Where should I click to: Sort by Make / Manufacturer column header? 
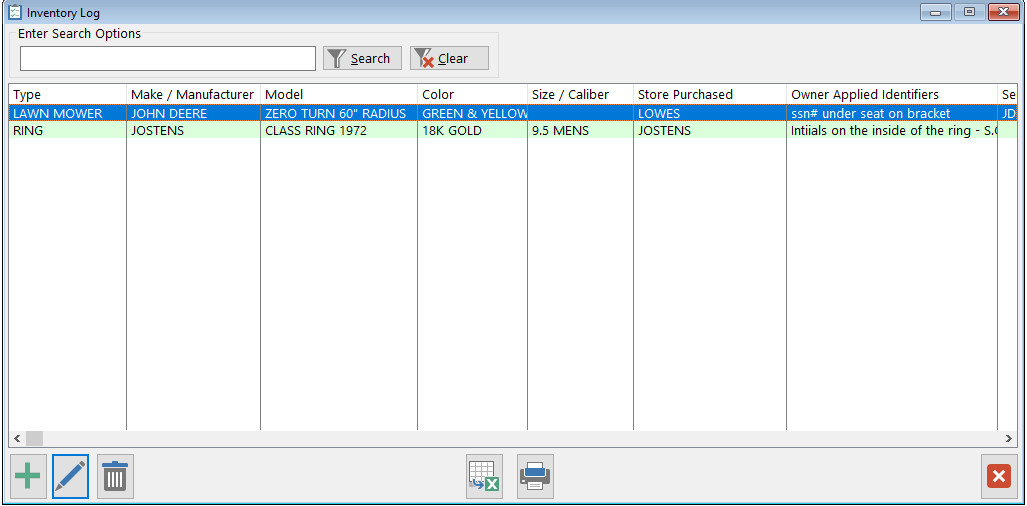click(x=193, y=95)
